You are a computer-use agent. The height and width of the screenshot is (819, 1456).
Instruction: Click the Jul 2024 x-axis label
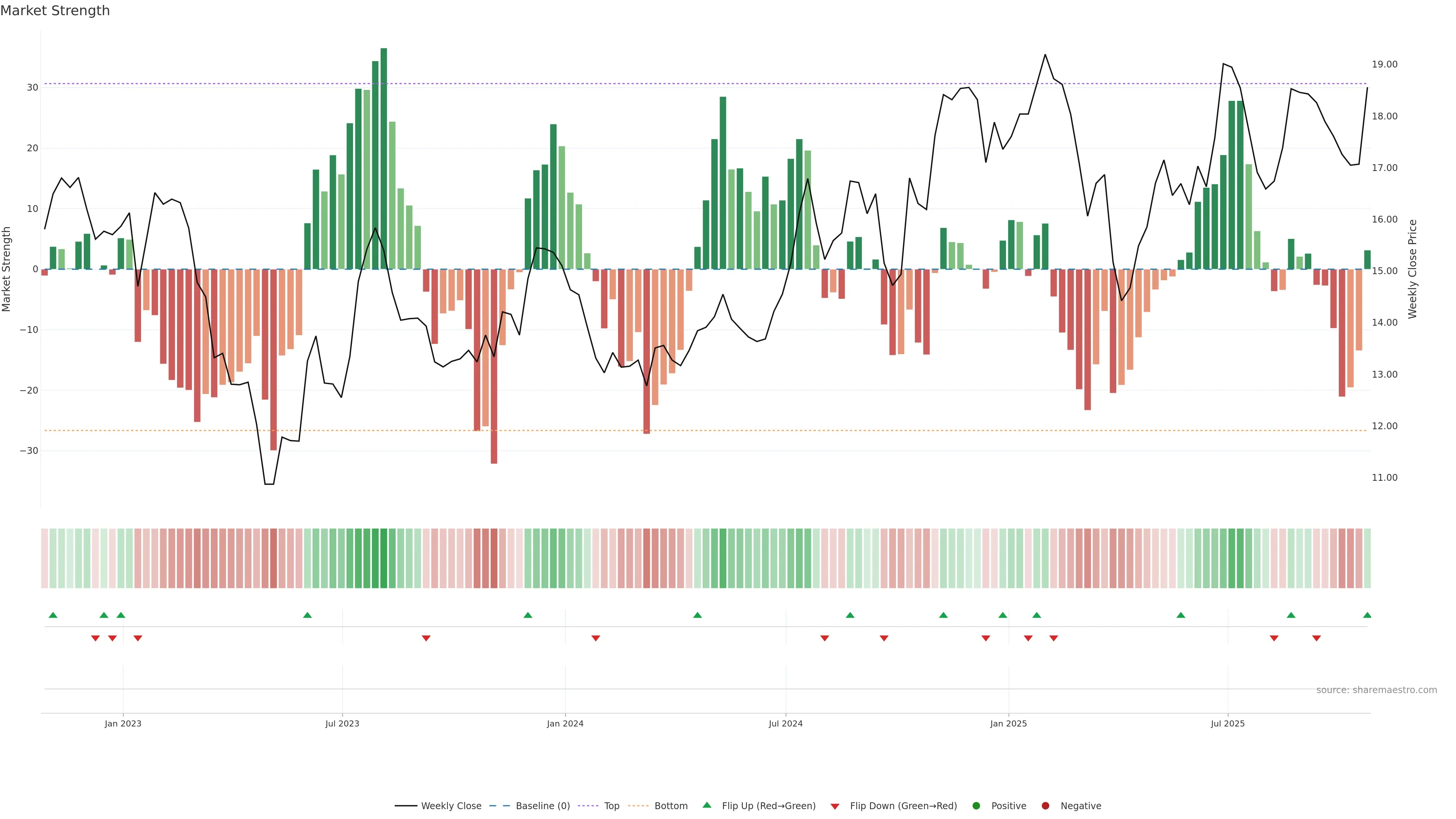(785, 723)
